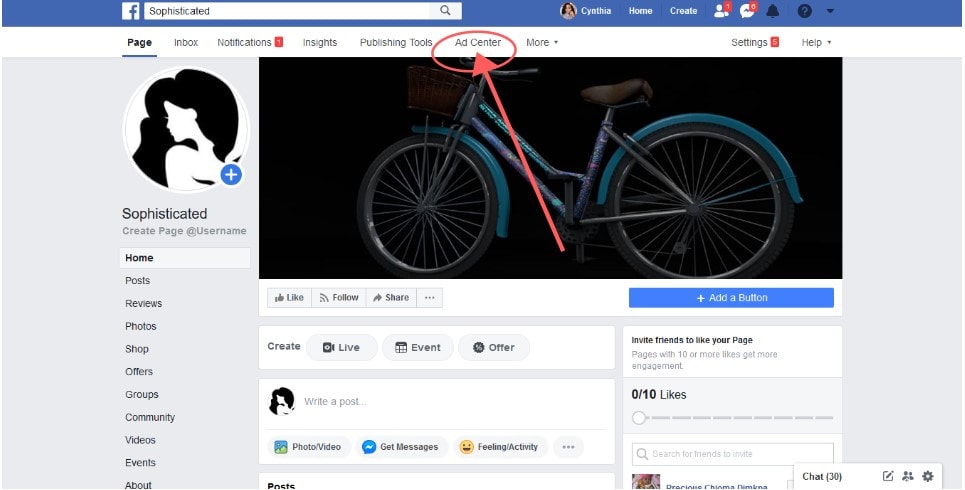Viewport: 965px width, 490px height.
Task: Open the ellipsis menu next to Share
Action: [x=430, y=297]
